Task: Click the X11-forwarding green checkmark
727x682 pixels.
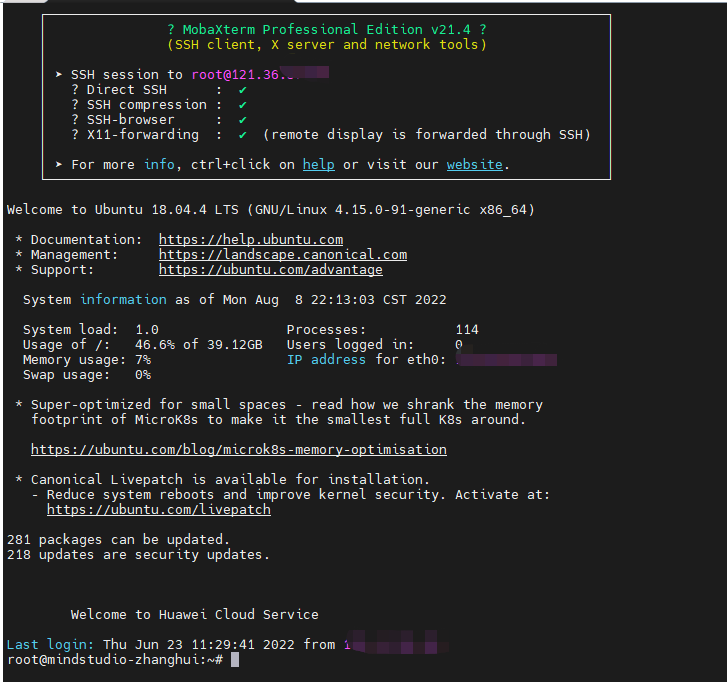Action: point(242,135)
